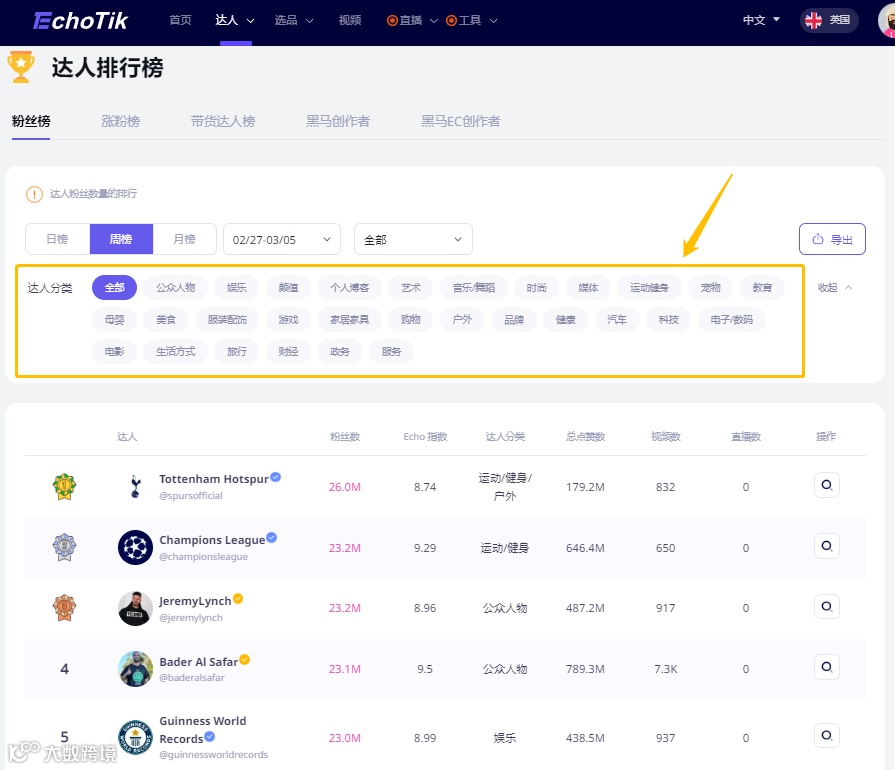The height and width of the screenshot is (770, 895).
Task: Open search icon for JeremyLynch row
Action: pyautogui.click(x=827, y=606)
